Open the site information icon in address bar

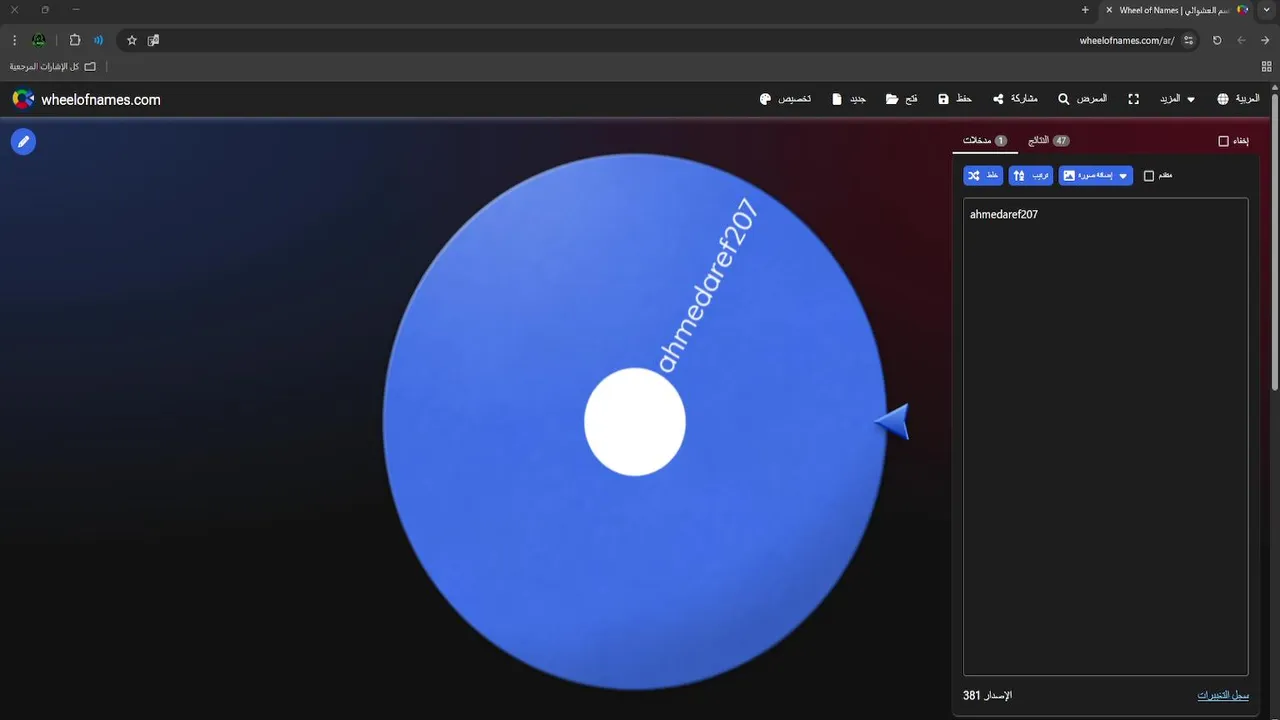1188,40
